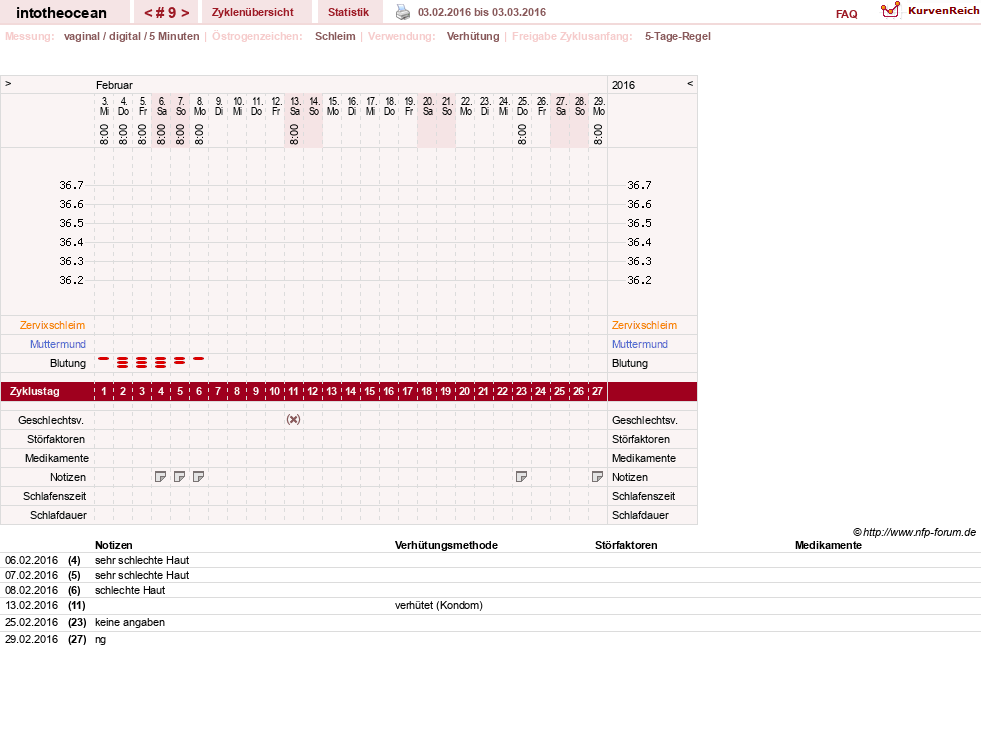Open the note icon on cycle day 23
This screenshot has width=981, height=744.
(x=521, y=477)
